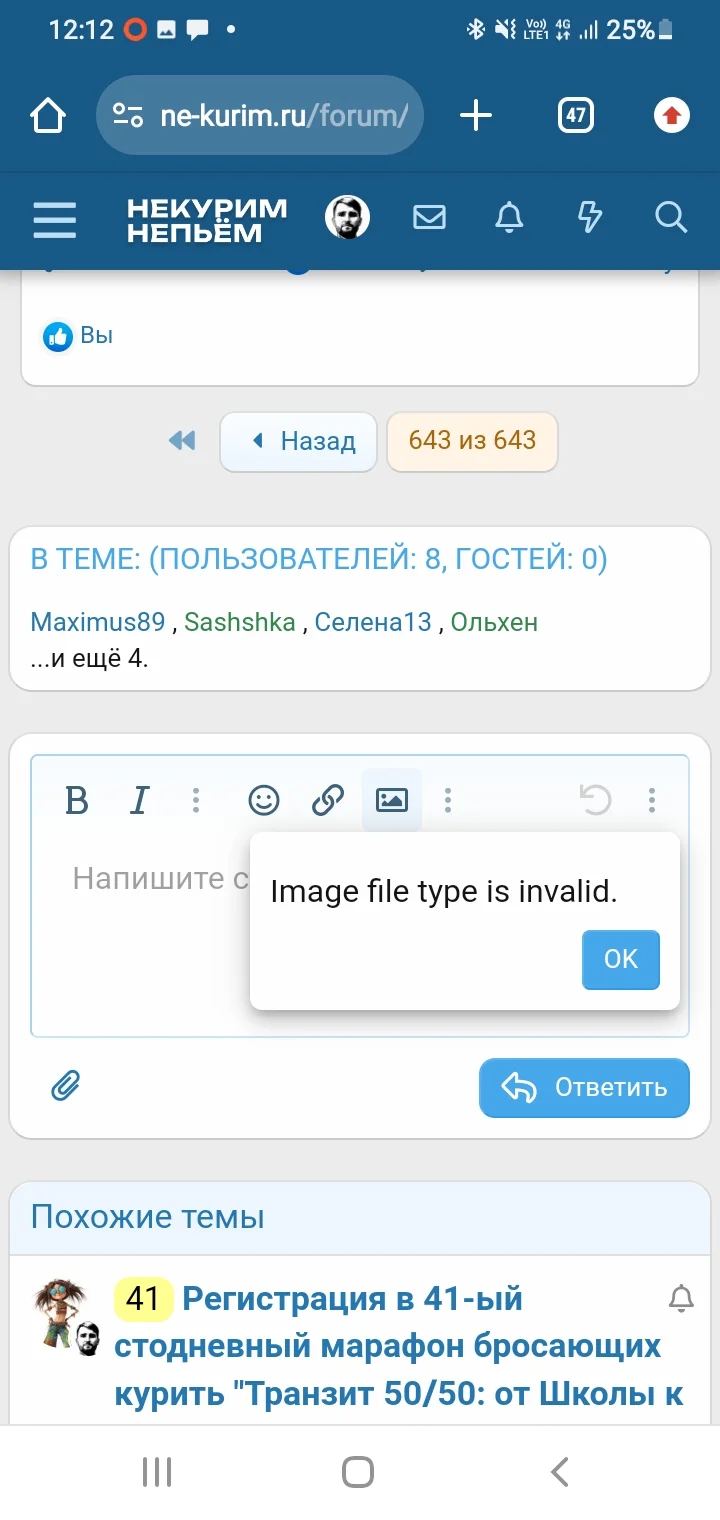Insert an image via the editor toolbar

[391, 800]
